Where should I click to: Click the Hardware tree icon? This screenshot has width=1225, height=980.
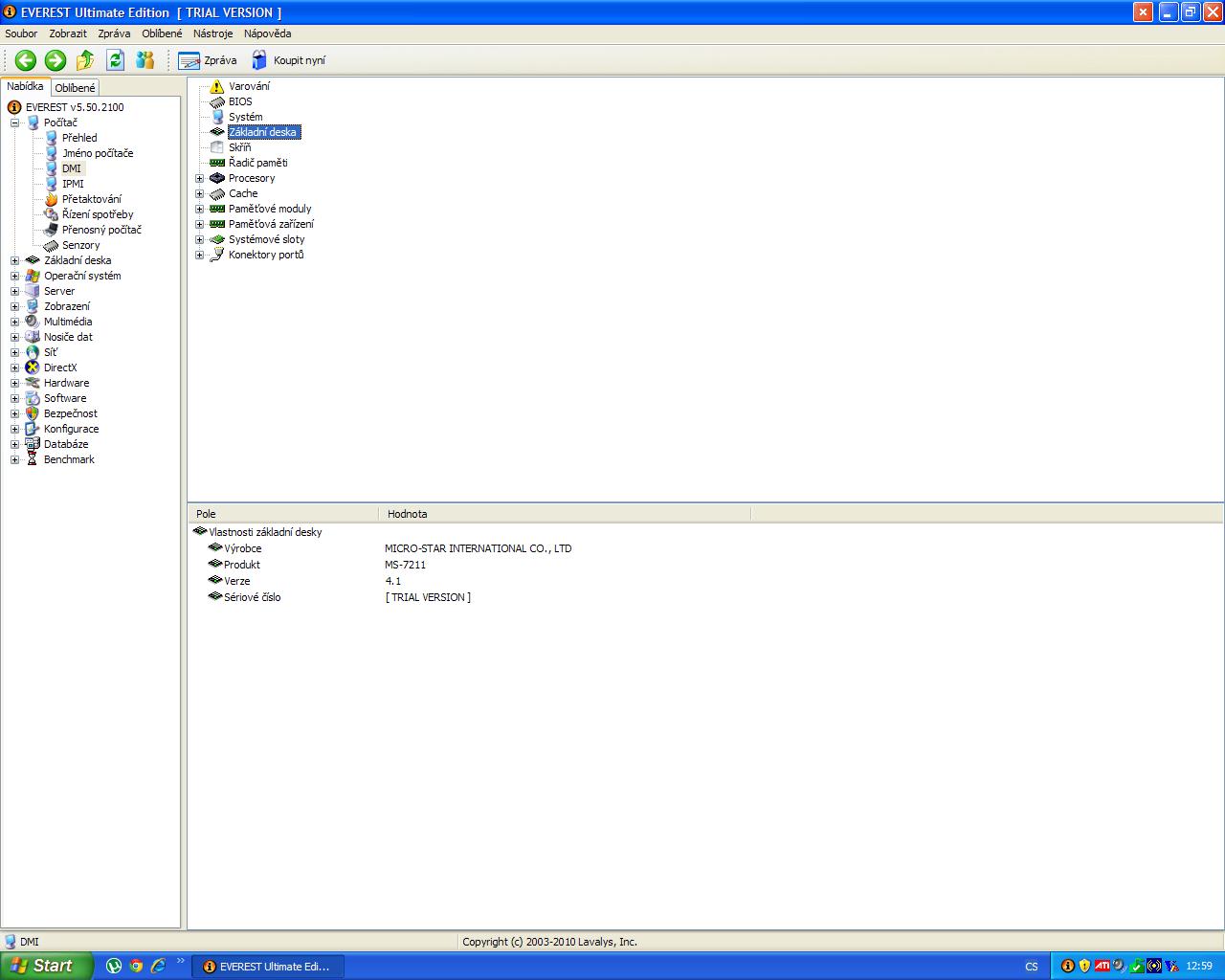click(33, 383)
